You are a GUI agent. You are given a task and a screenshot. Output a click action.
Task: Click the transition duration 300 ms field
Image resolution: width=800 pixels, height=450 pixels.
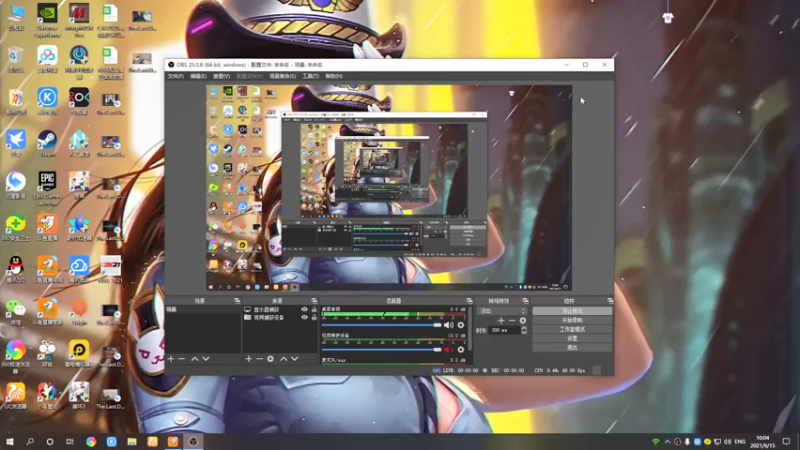coord(505,331)
